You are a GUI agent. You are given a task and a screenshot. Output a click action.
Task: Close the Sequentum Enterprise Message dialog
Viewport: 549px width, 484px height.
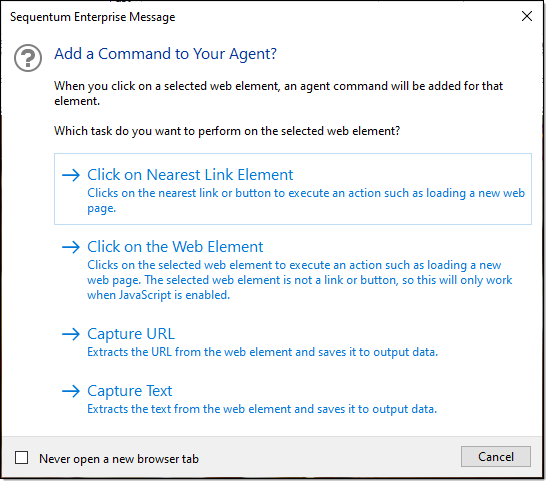click(x=527, y=16)
